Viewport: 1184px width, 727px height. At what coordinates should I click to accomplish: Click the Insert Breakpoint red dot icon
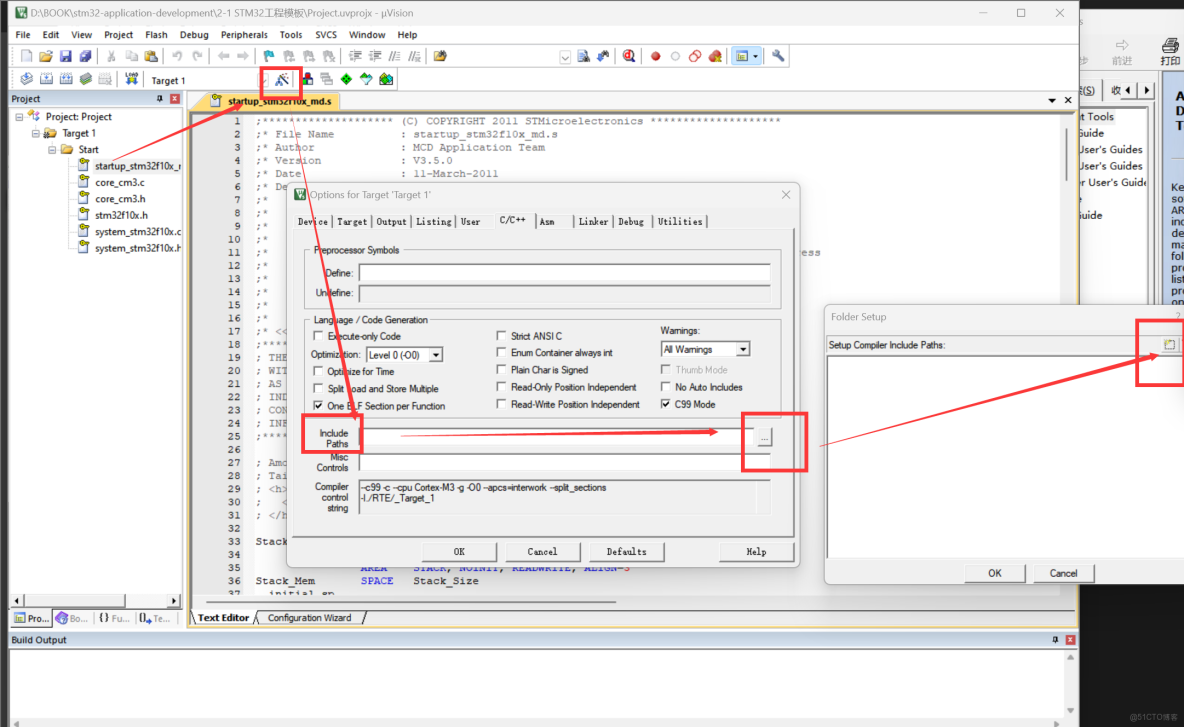coord(656,56)
